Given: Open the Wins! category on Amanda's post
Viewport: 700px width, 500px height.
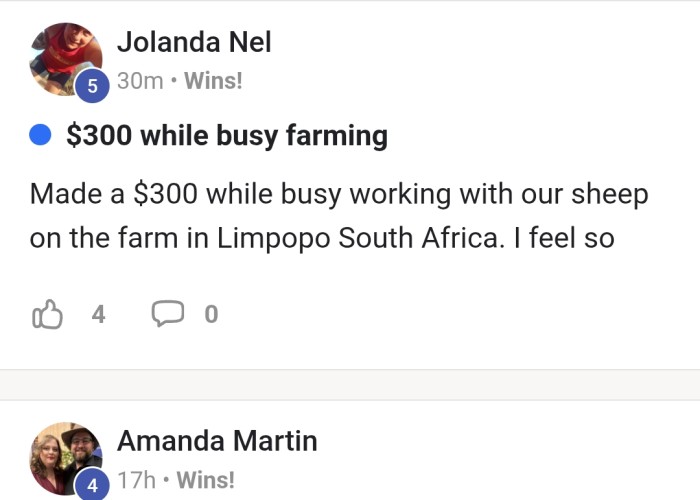Looking at the screenshot, I should tap(205, 480).
